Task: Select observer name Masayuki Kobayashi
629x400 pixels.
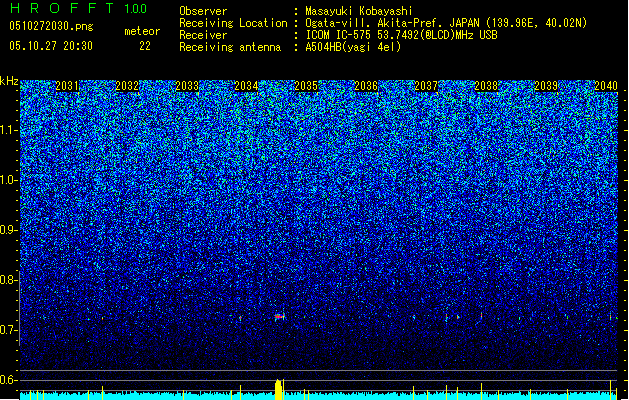Action: click(x=359, y=11)
